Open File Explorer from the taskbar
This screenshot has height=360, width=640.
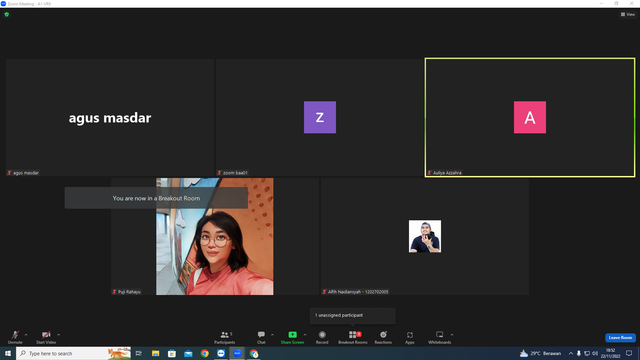(156, 353)
